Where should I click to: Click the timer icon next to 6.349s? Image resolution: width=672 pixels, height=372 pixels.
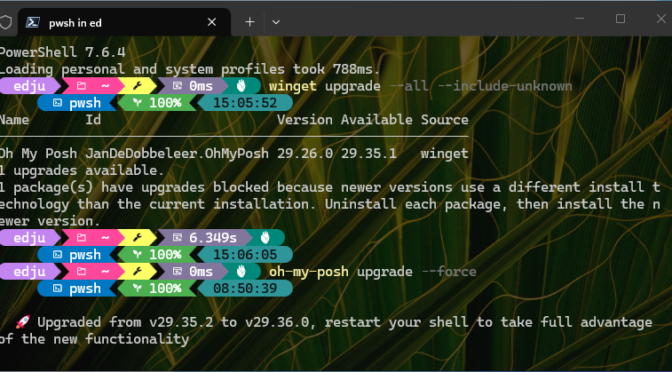pyautogui.click(x=177, y=237)
